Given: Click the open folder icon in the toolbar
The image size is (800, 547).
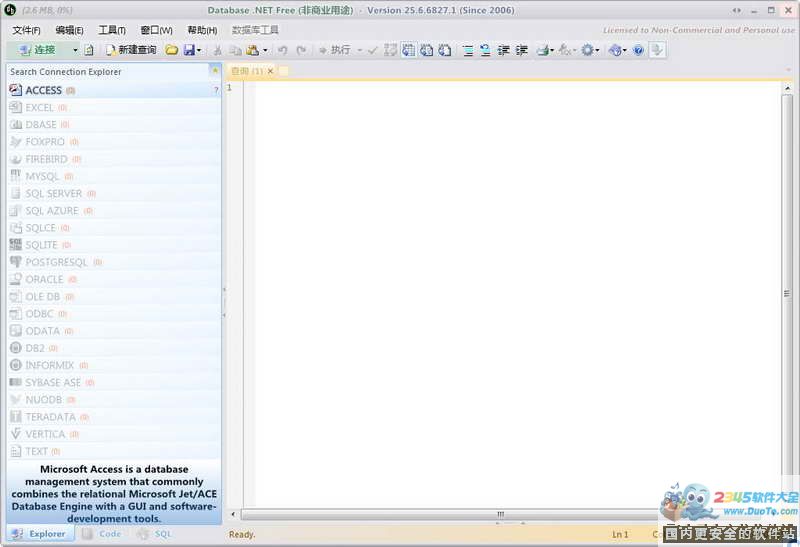Looking at the screenshot, I should pos(171,50).
